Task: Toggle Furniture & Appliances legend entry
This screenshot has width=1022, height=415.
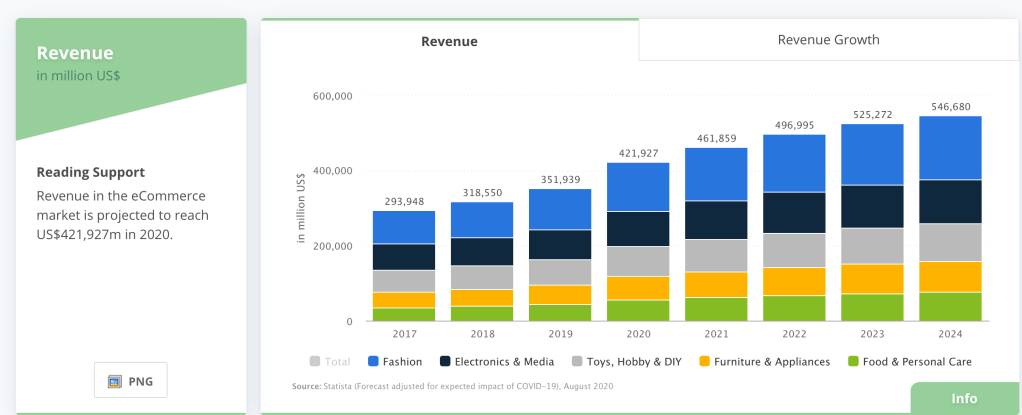Action: point(770,361)
